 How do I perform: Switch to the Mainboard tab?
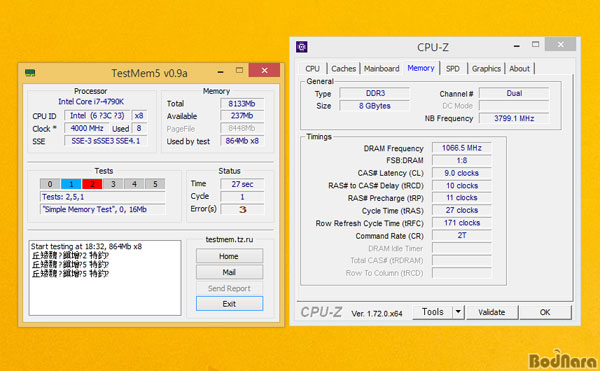point(381,68)
